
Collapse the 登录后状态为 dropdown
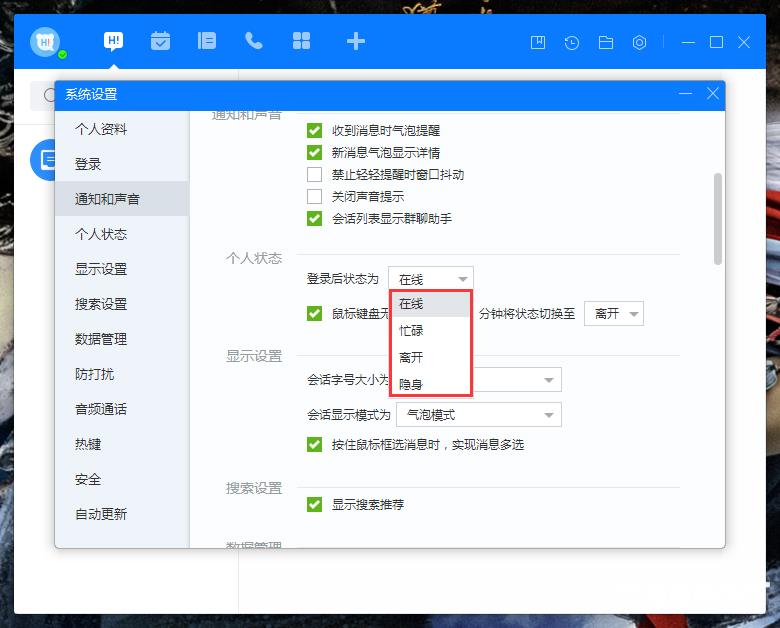click(431, 279)
